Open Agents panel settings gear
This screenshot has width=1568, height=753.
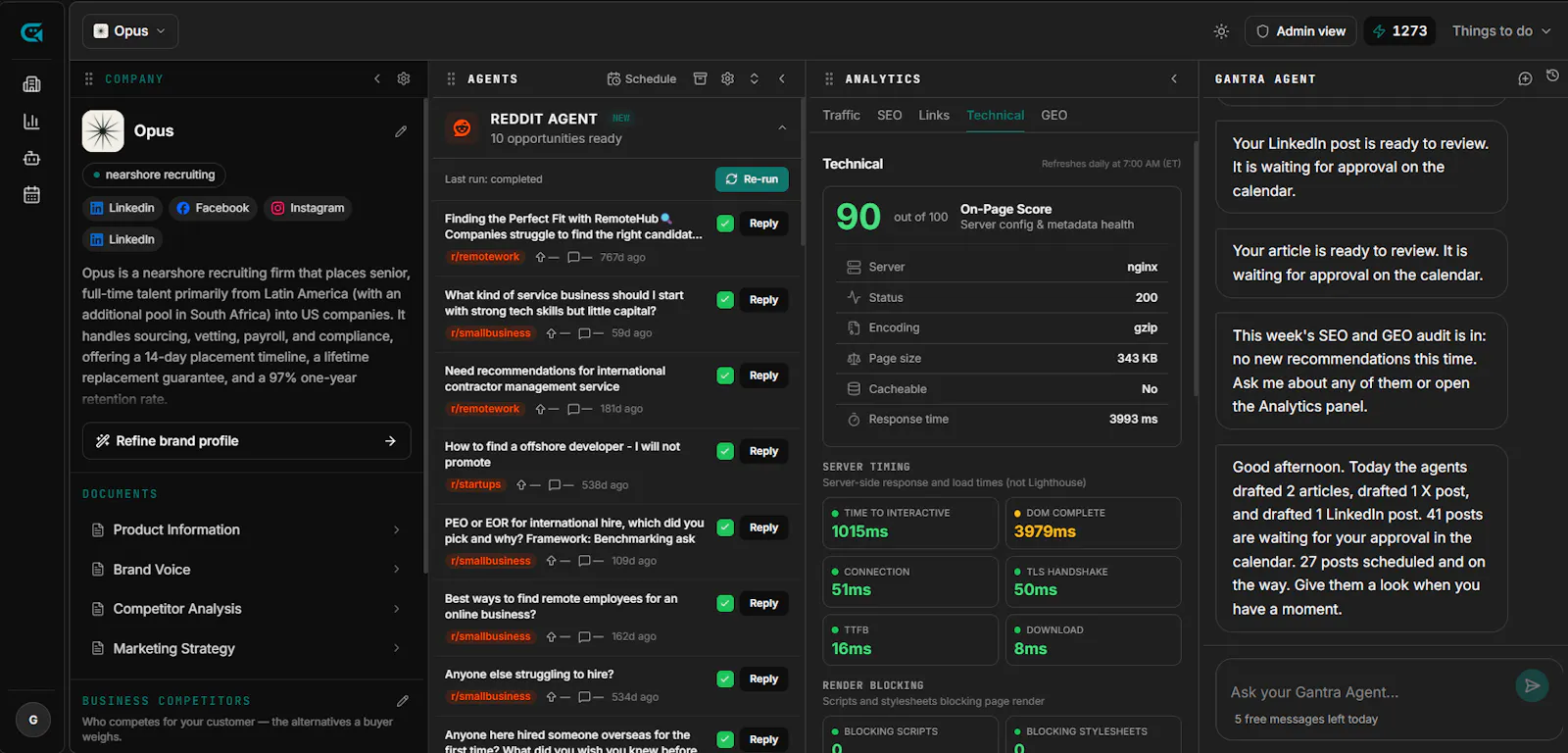(727, 78)
